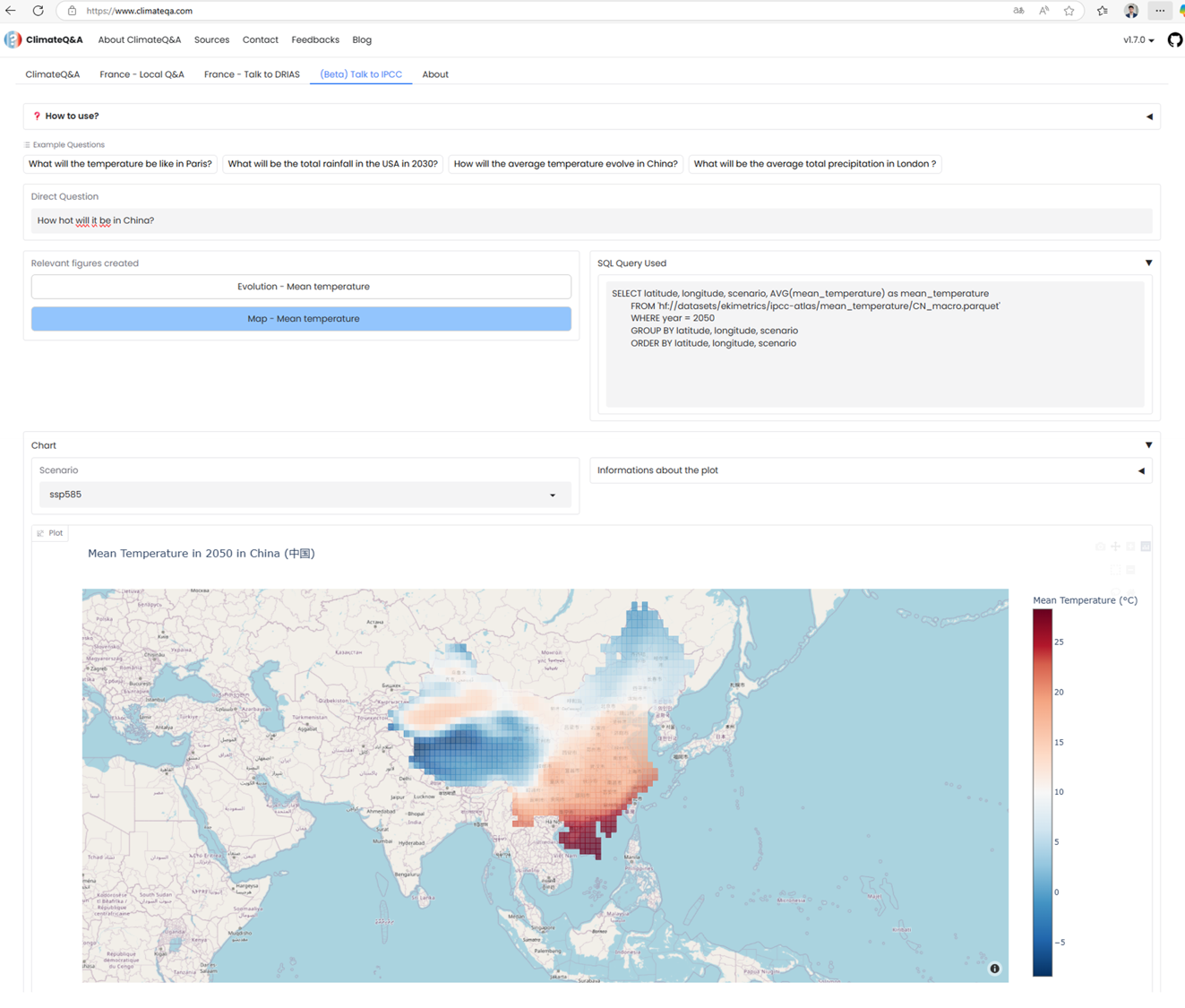The image size is (1185, 1008).
Task: Expand the How to use section arrow
Action: tap(1149, 116)
